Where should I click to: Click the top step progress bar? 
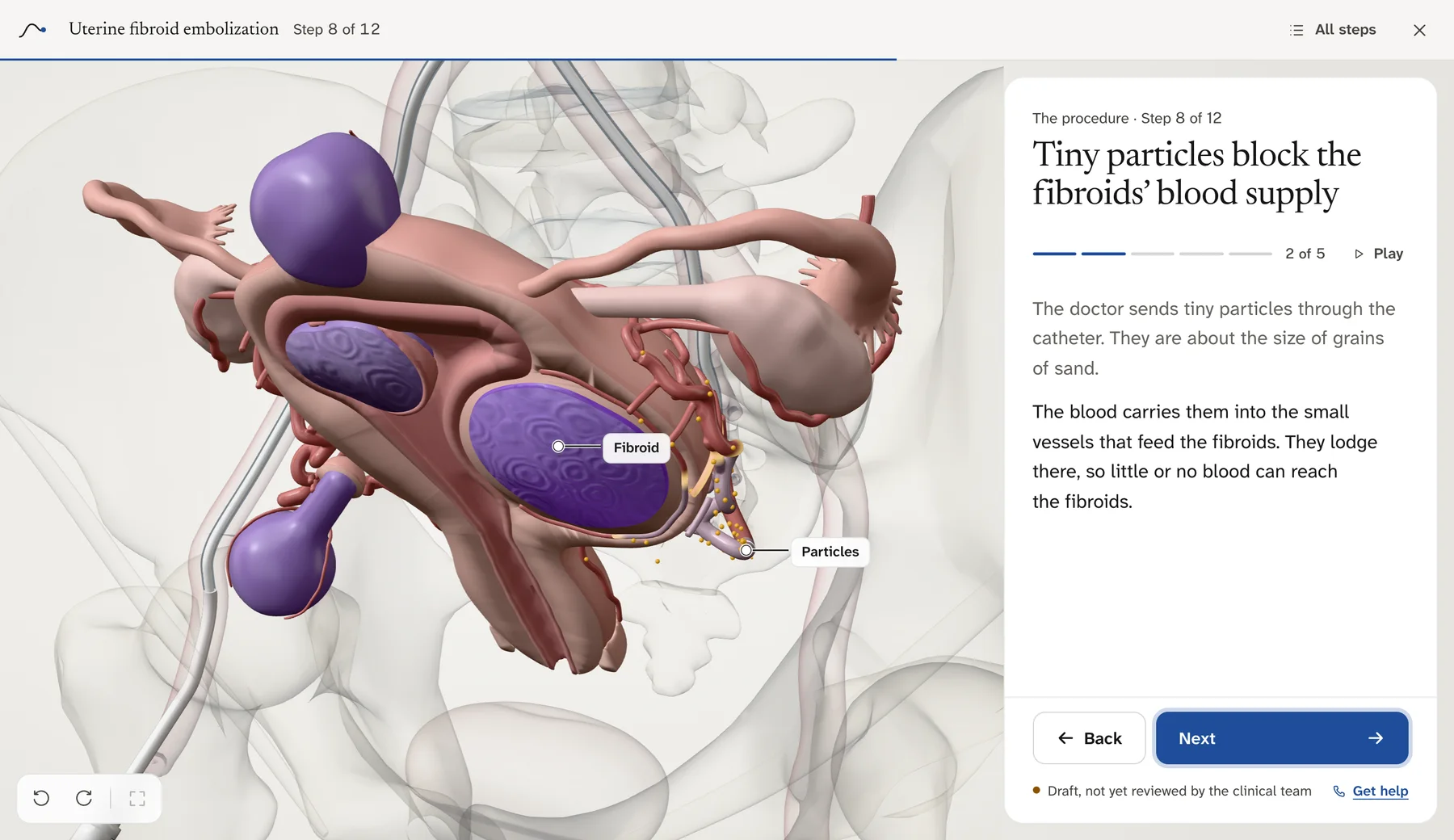tap(727, 59)
